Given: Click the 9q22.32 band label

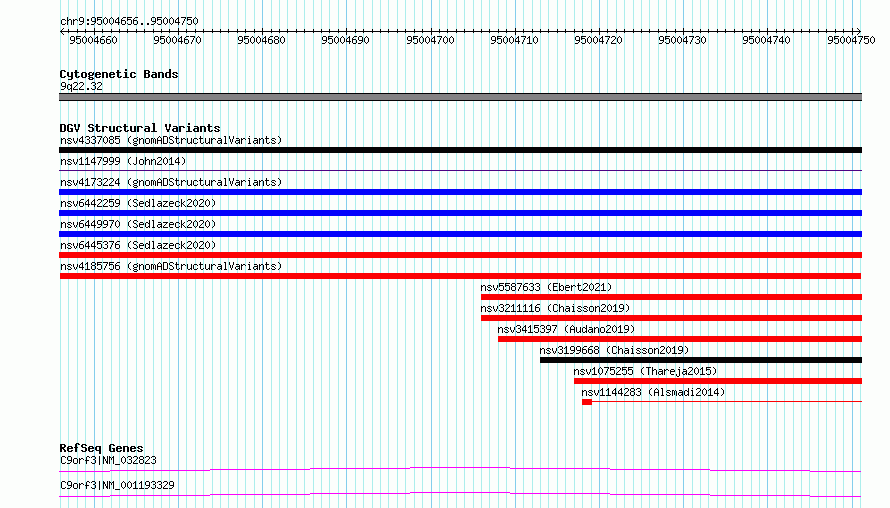Looking at the screenshot, I should pos(81,86).
